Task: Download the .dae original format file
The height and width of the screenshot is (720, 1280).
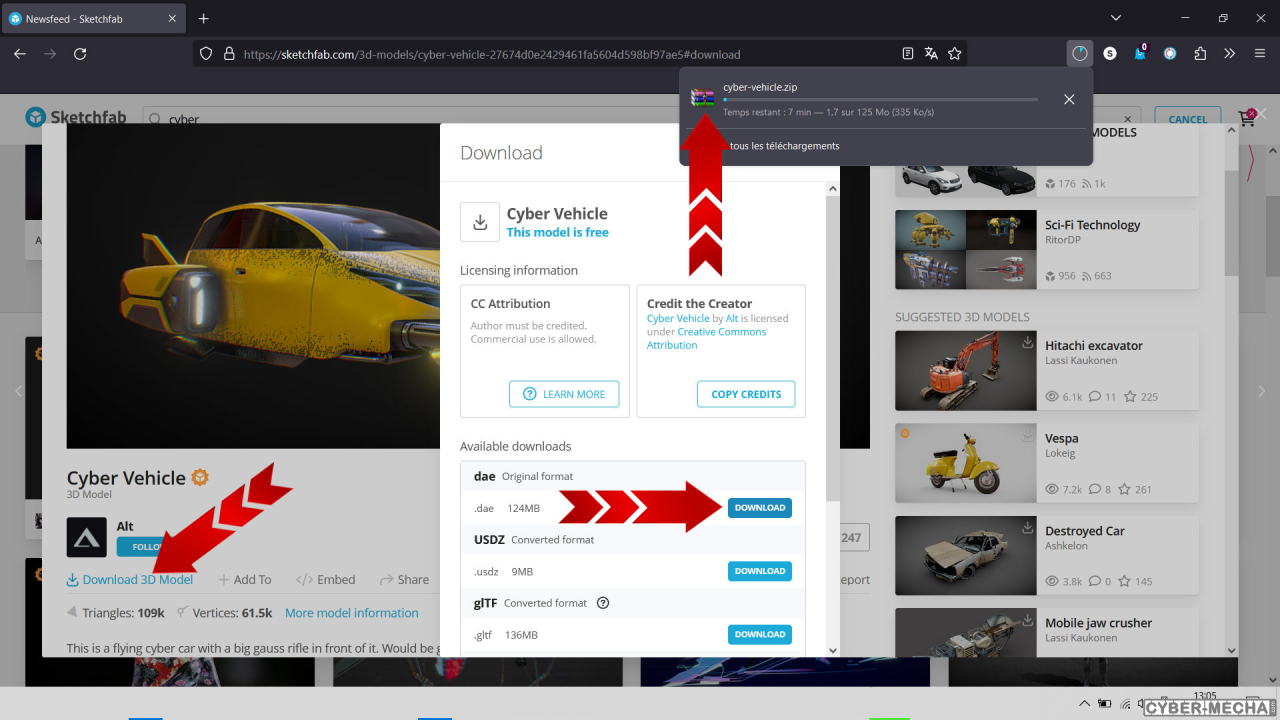Action: (760, 508)
